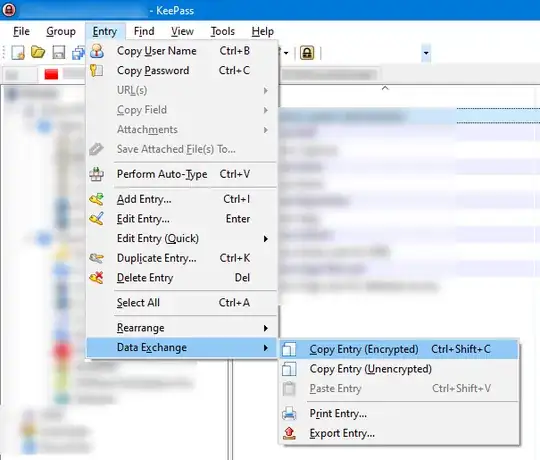Expand the Attachments submenu arrow
This screenshot has height=460, width=540.
(x=266, y=130)
